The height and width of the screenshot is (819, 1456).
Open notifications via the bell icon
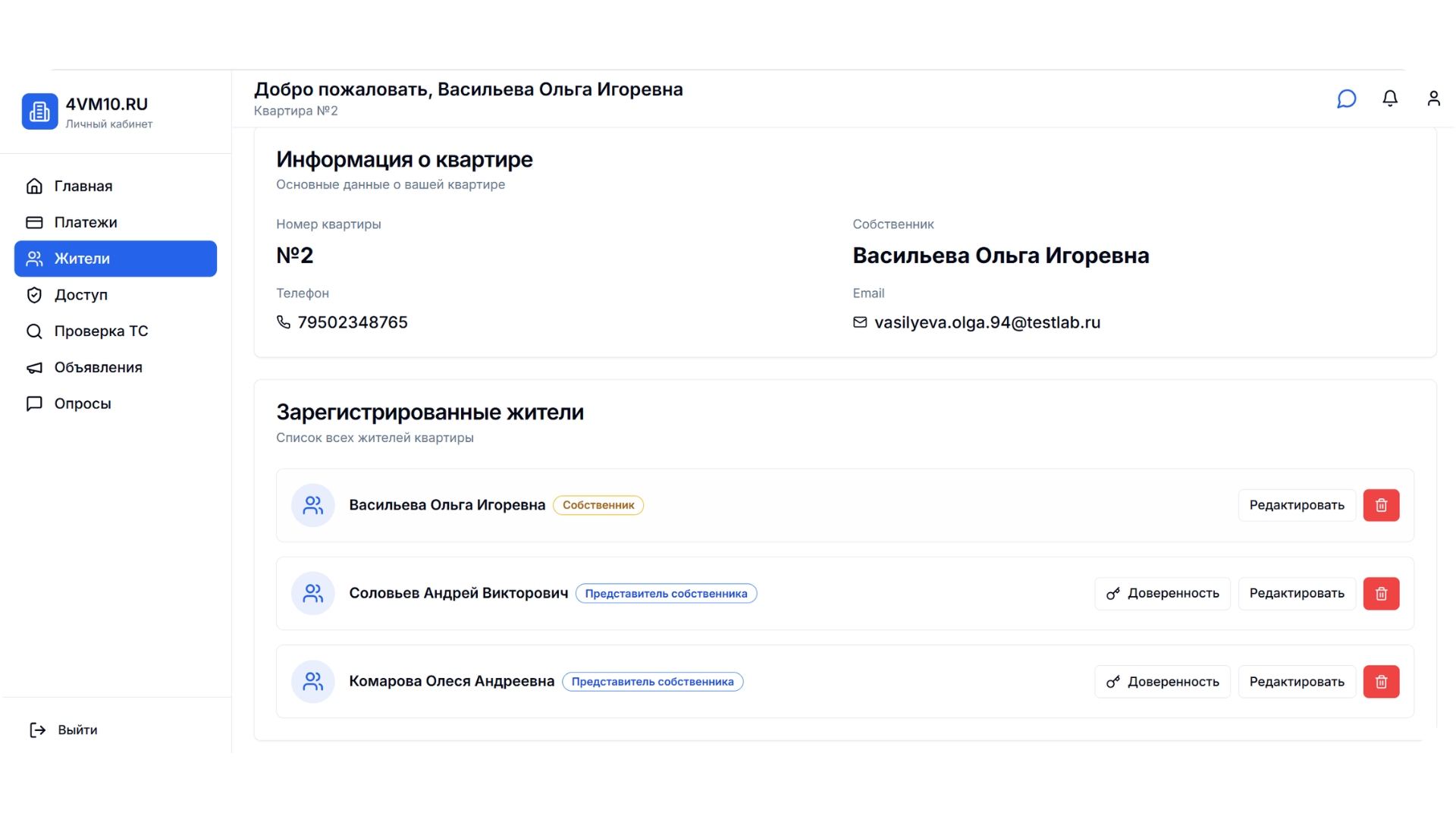1390,99
